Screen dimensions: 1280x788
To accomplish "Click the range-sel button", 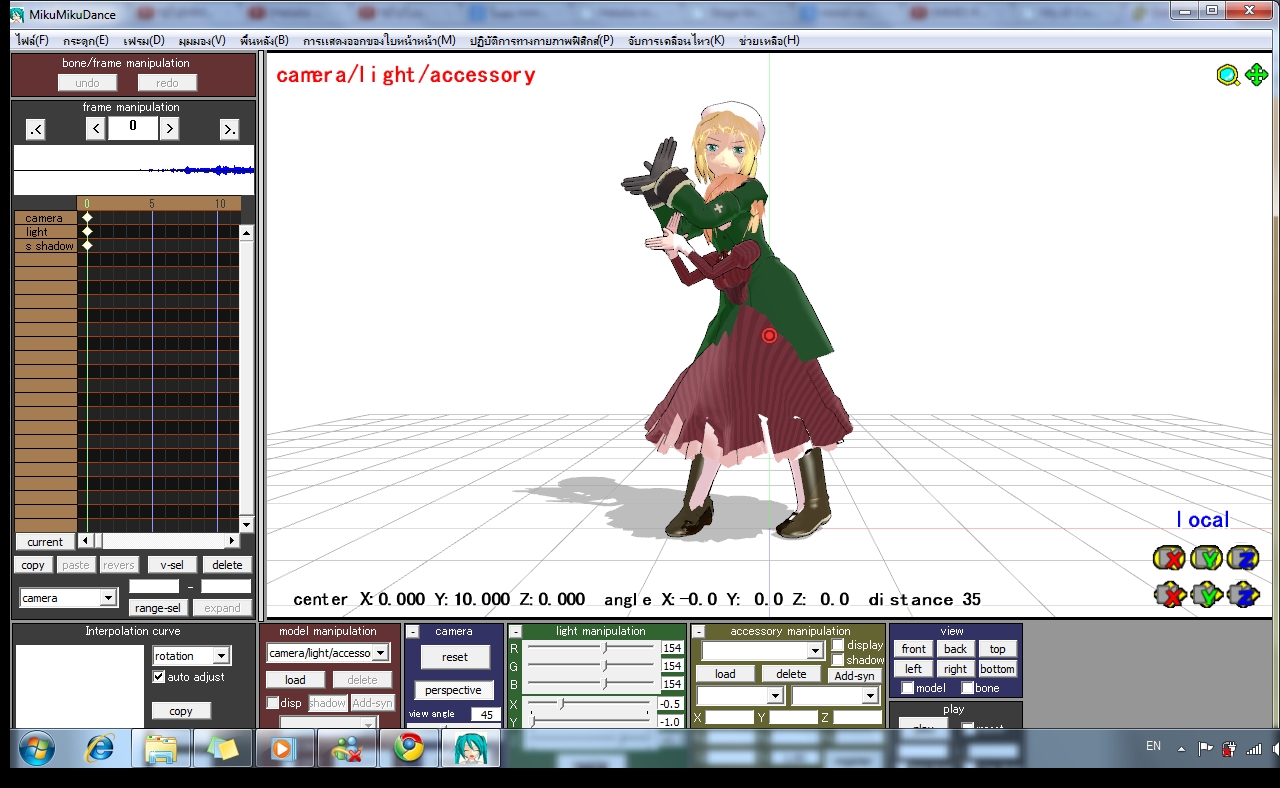I will pyautogui.click(x=158, y=608).
